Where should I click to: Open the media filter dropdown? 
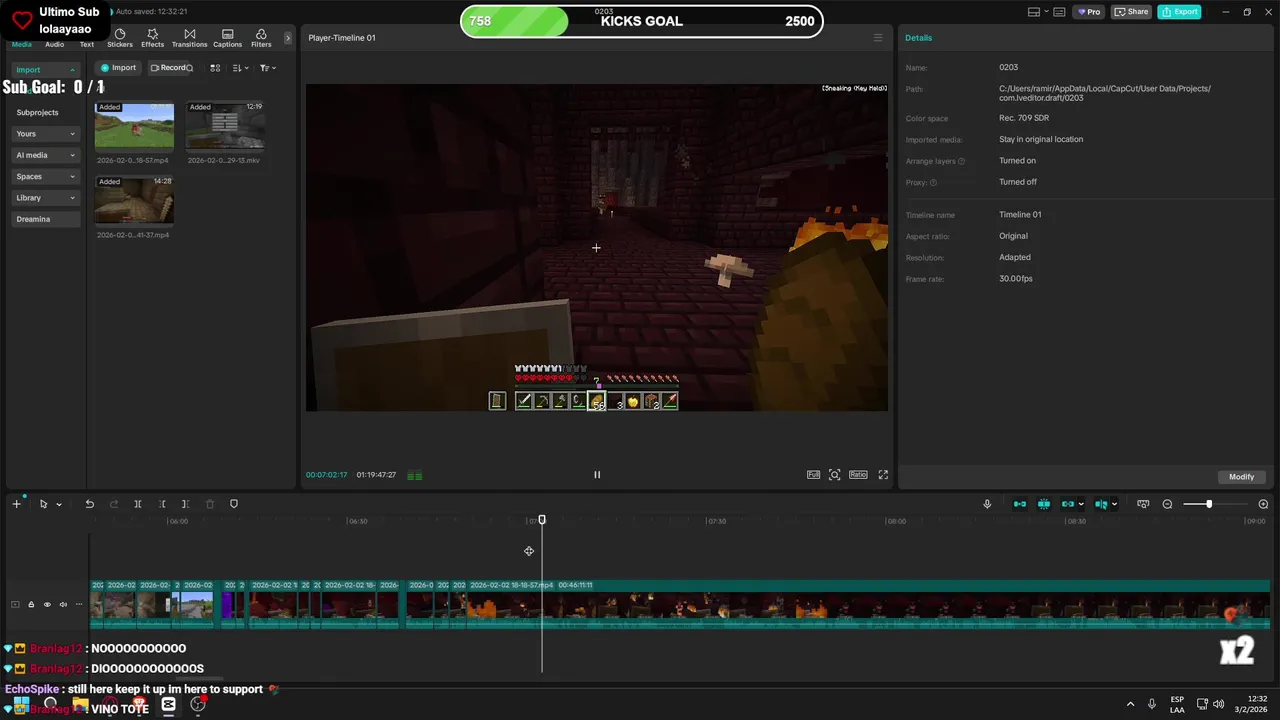pos(267,68)
